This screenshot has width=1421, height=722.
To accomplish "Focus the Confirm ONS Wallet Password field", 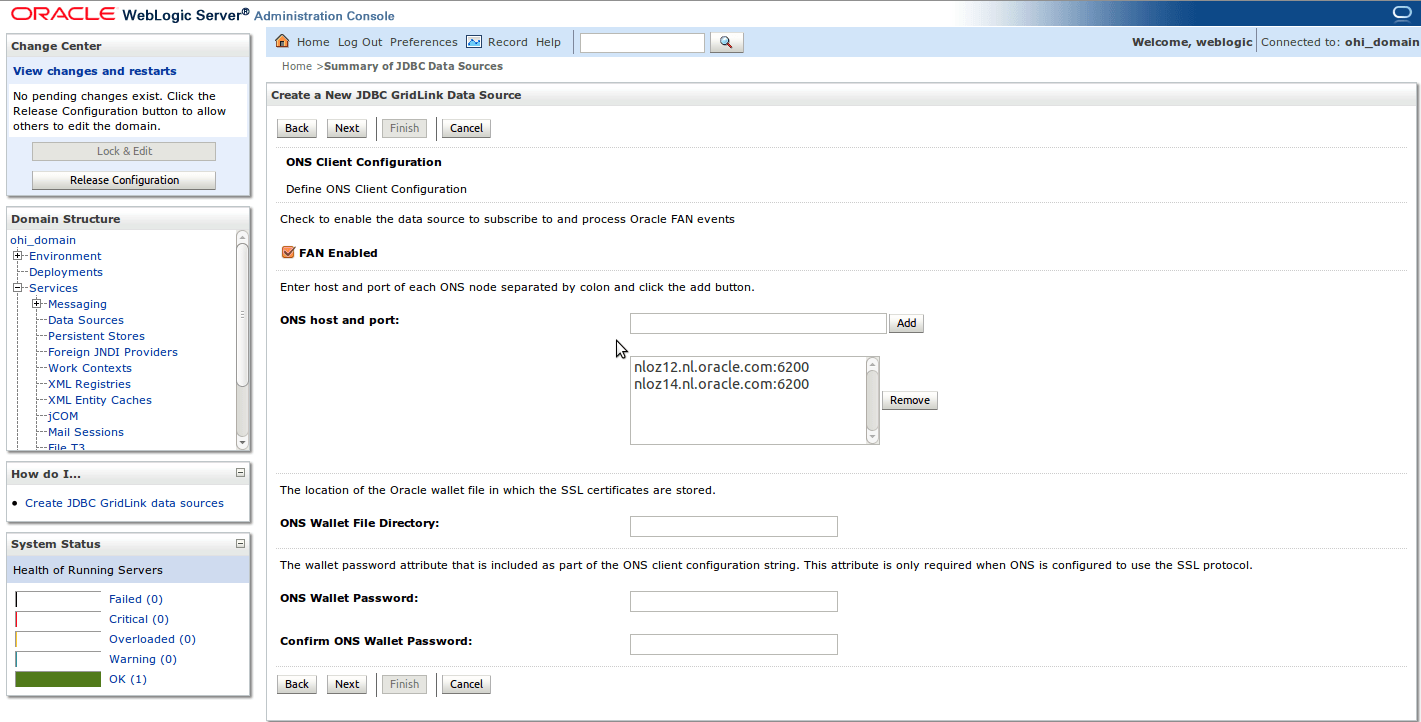I will [x=734, y=644].
